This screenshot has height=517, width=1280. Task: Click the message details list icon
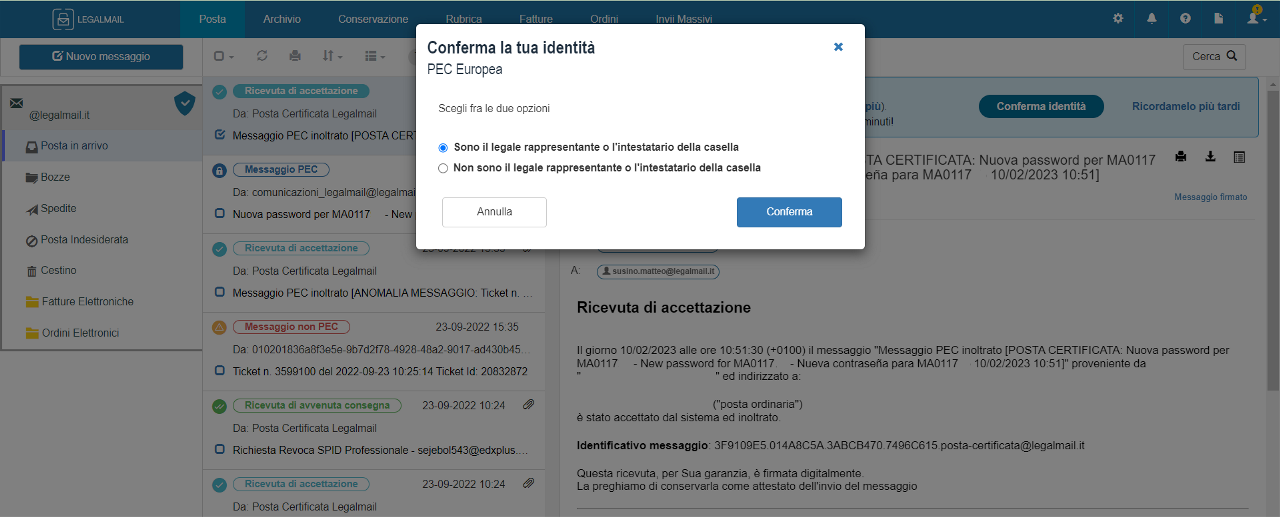click(1240, 156)
